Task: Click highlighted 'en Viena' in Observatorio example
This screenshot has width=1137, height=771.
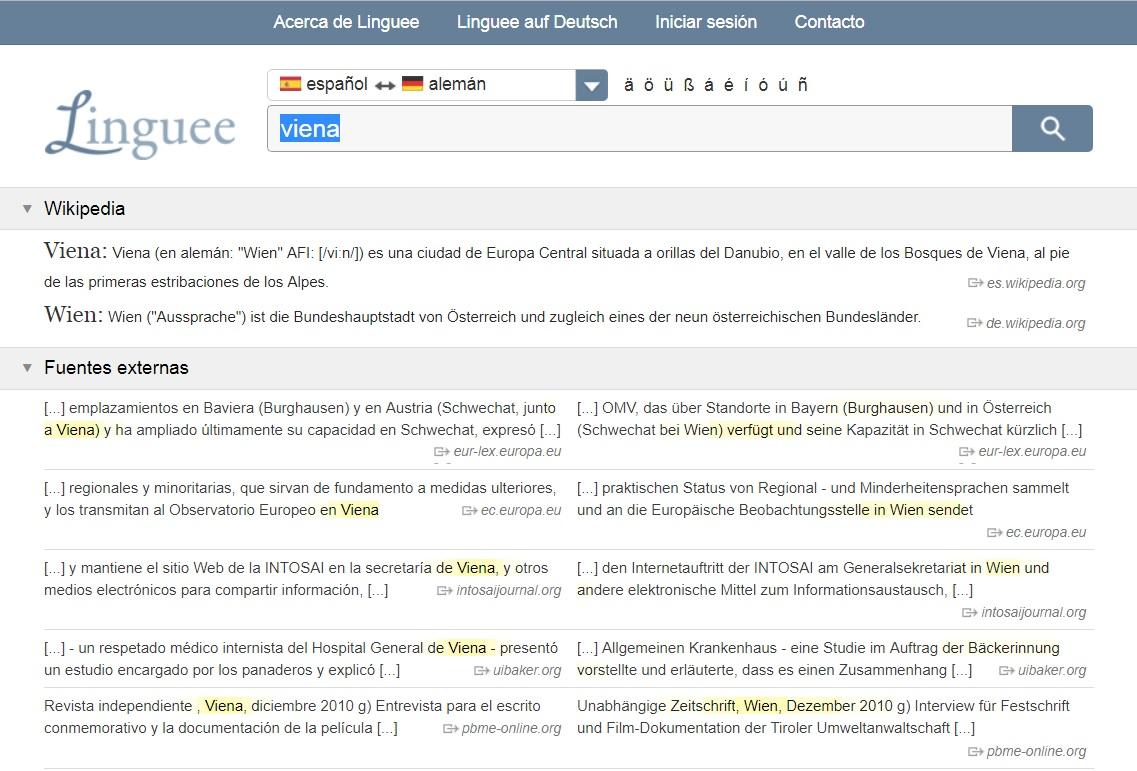Action: coord(350,510)
